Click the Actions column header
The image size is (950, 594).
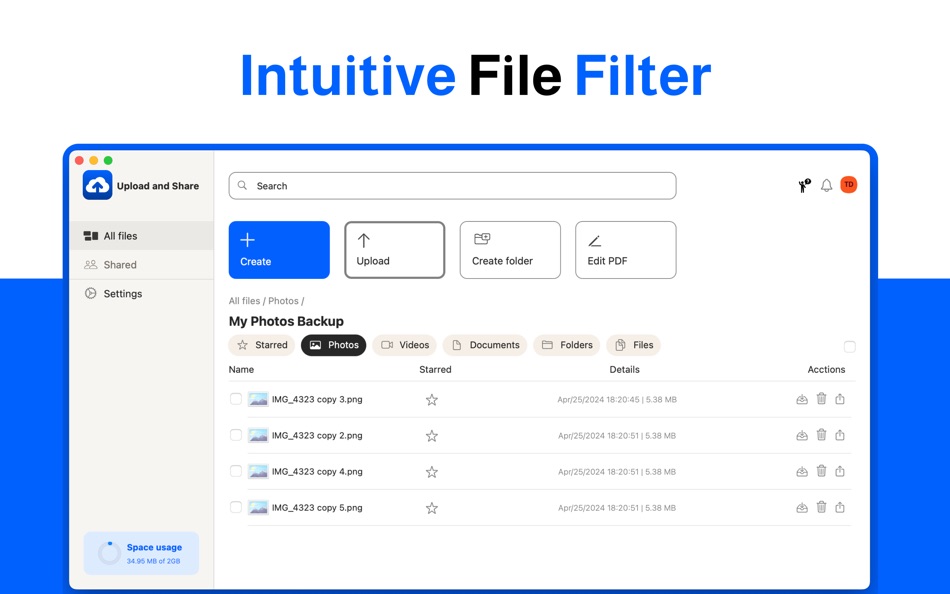(826, 369)
